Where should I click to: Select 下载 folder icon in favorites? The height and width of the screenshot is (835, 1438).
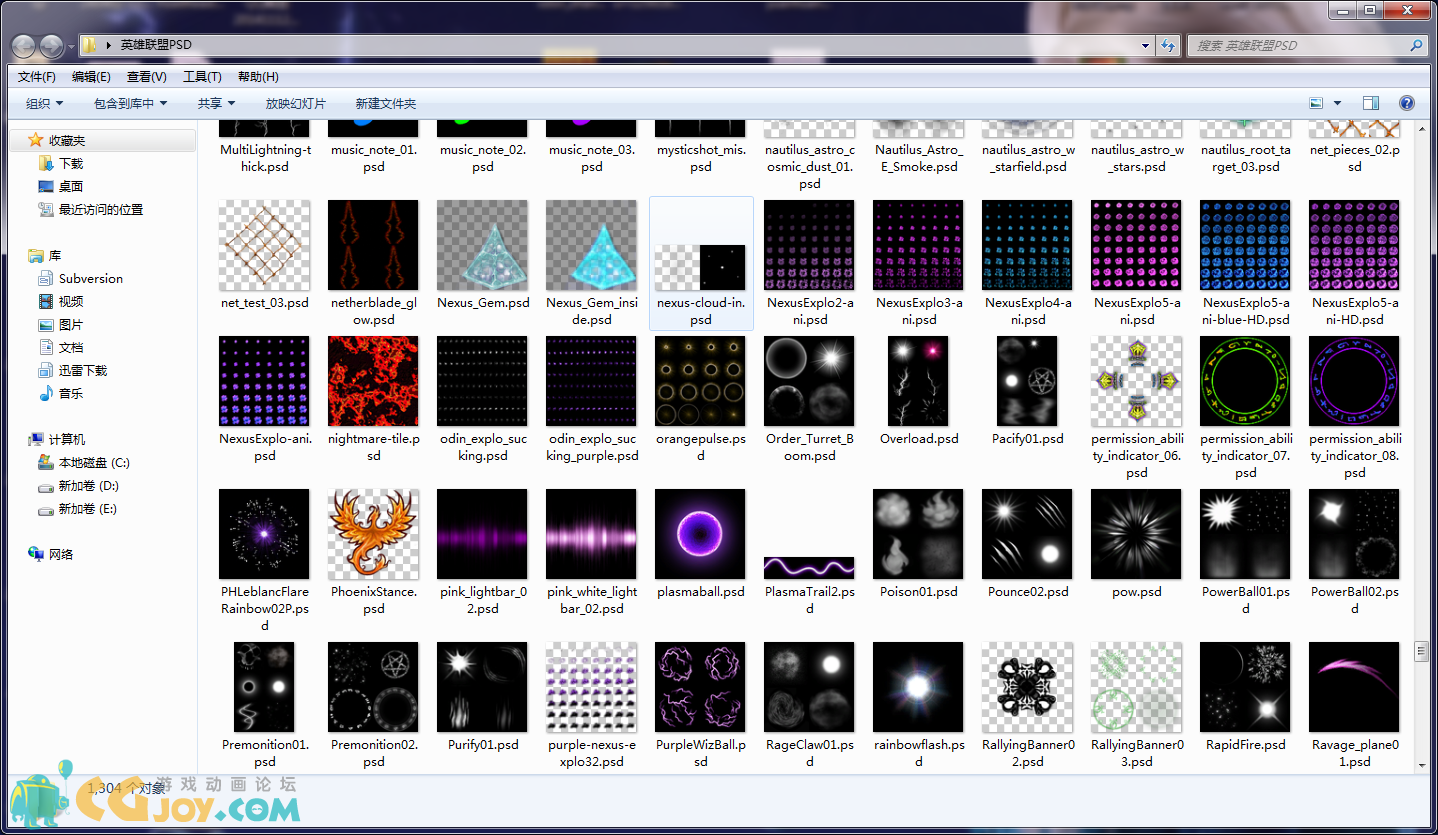[46, 163]
